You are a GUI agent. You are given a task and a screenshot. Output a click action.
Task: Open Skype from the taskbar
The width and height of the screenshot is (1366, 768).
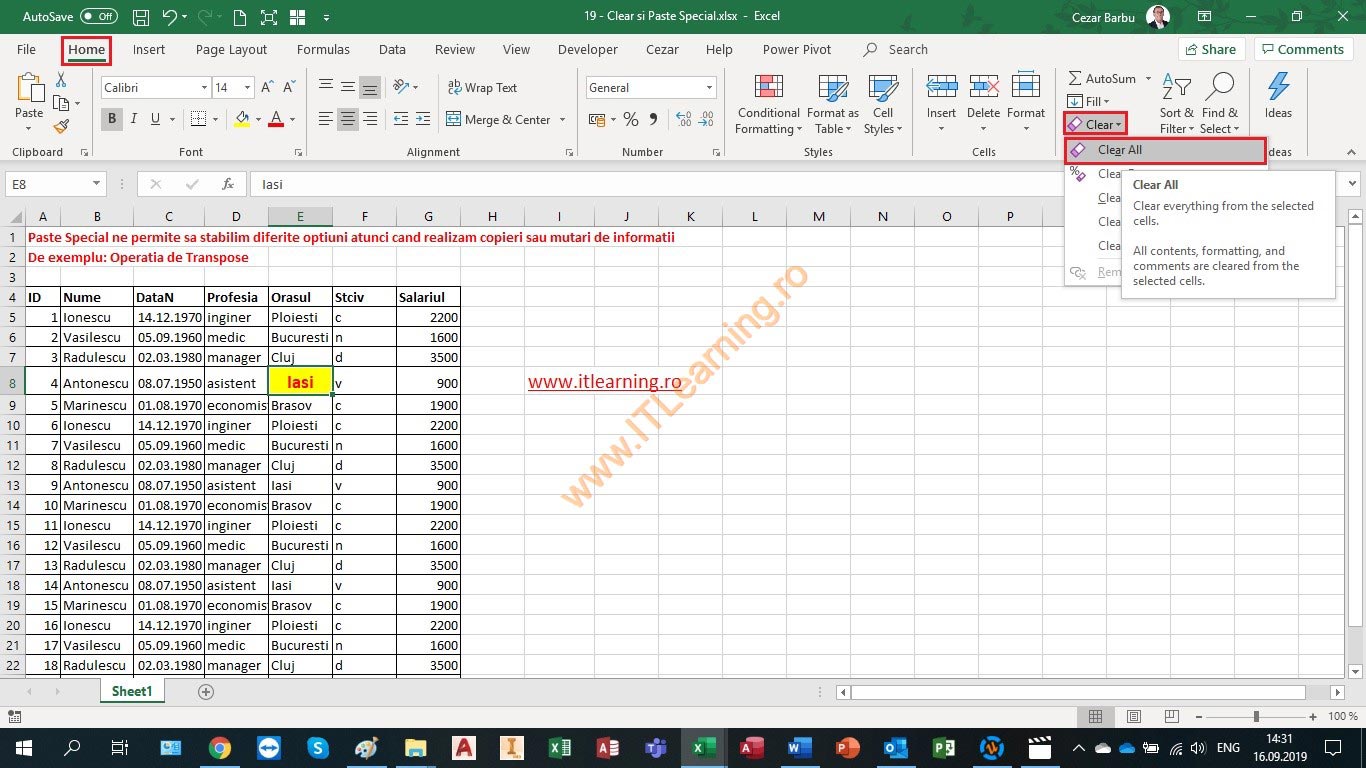318,747
